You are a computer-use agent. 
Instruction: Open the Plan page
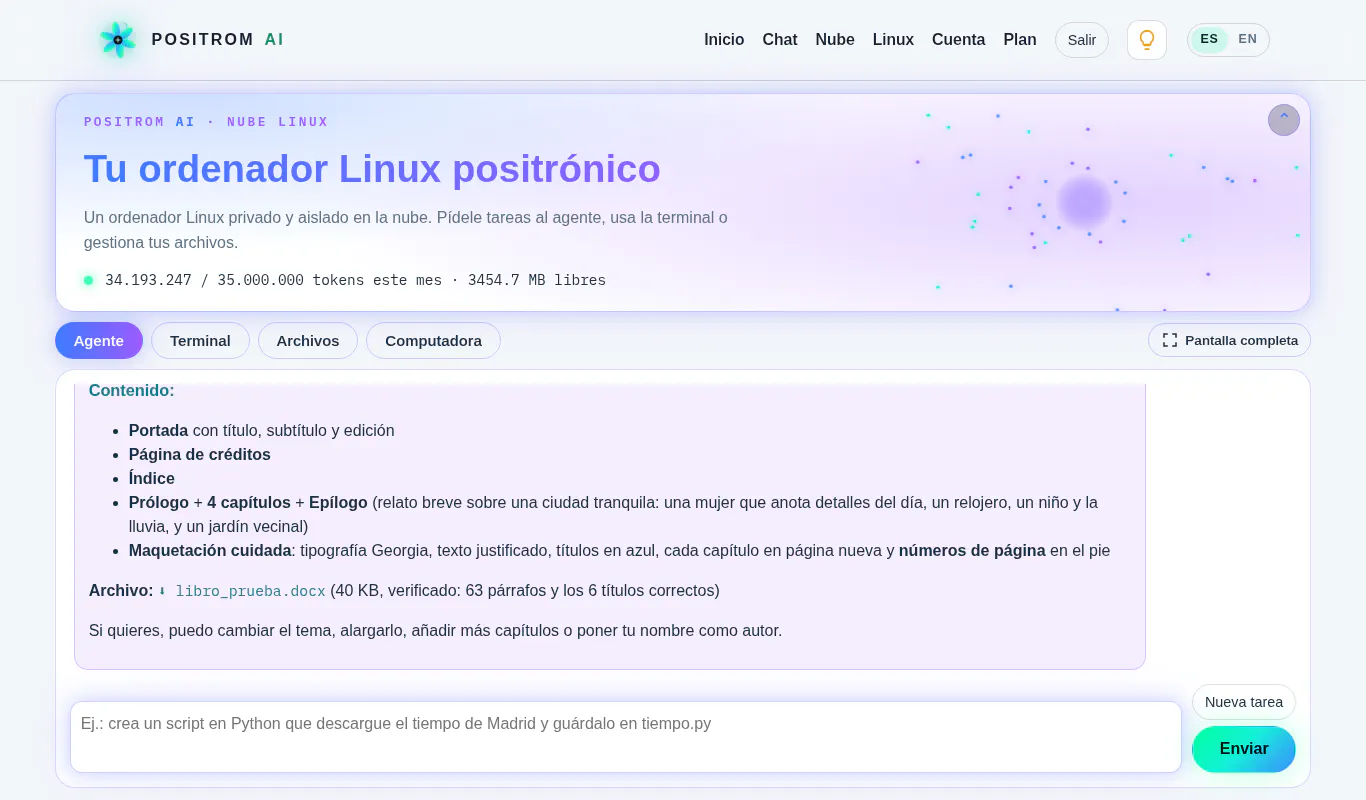pos(1020,40)
